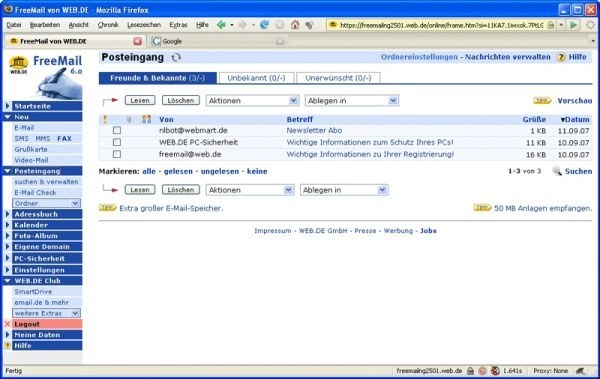Open the Newsletter Abo message subject

coord(314,130)
